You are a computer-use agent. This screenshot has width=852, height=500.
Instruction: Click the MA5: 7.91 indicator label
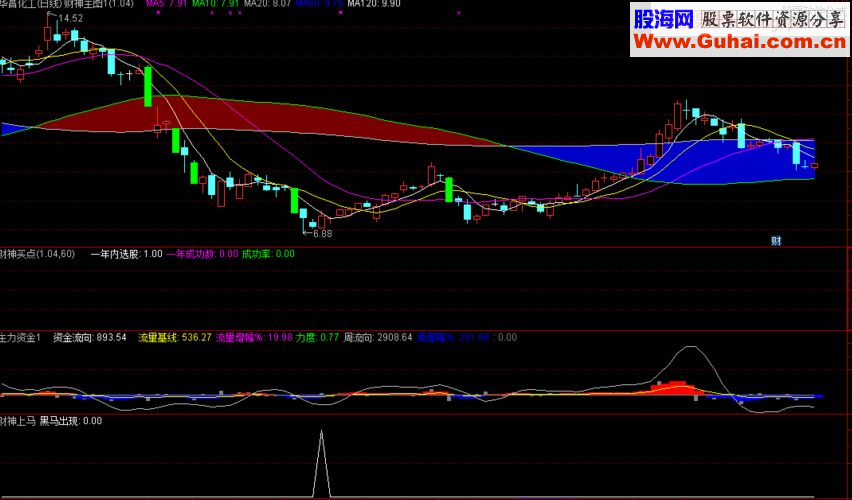166,4
